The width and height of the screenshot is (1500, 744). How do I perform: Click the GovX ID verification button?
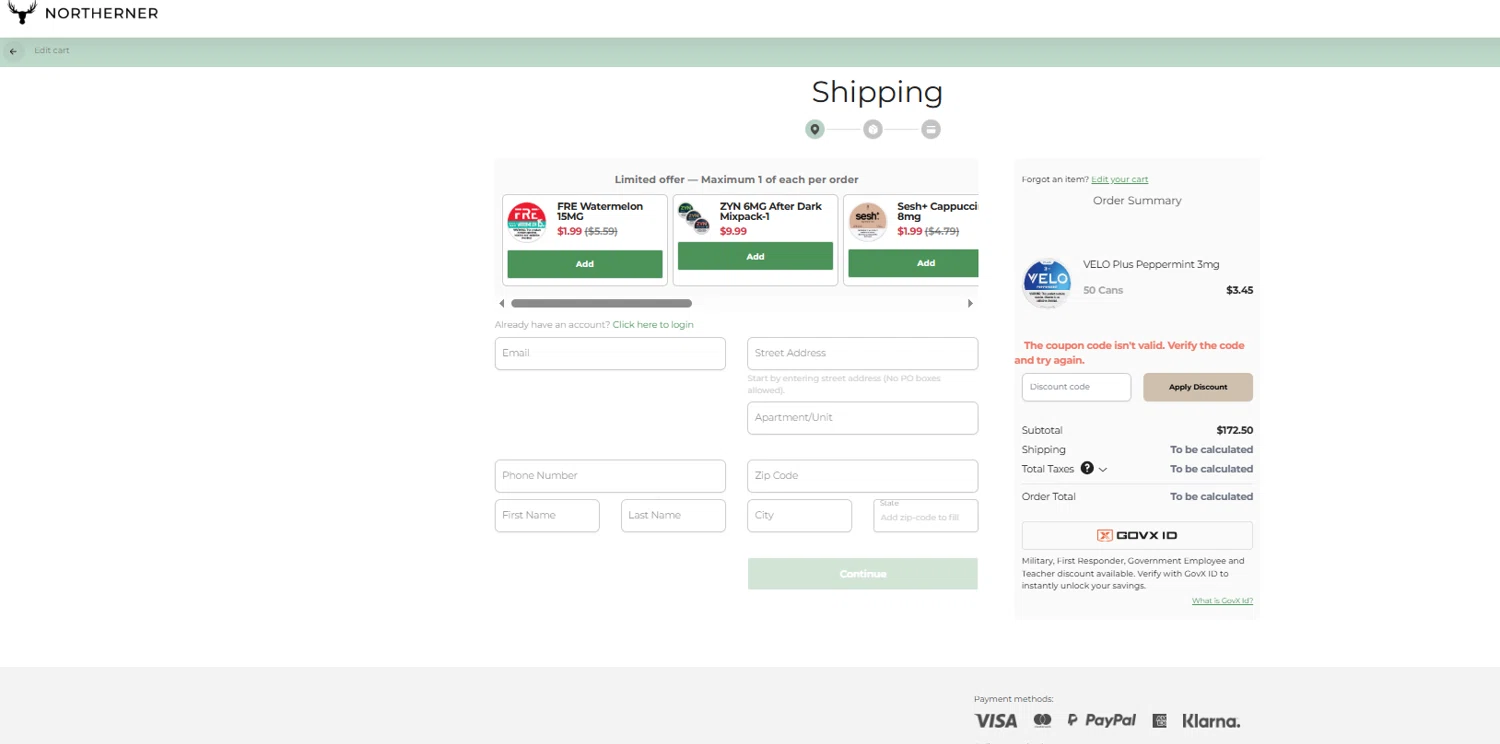(1137, 535)
